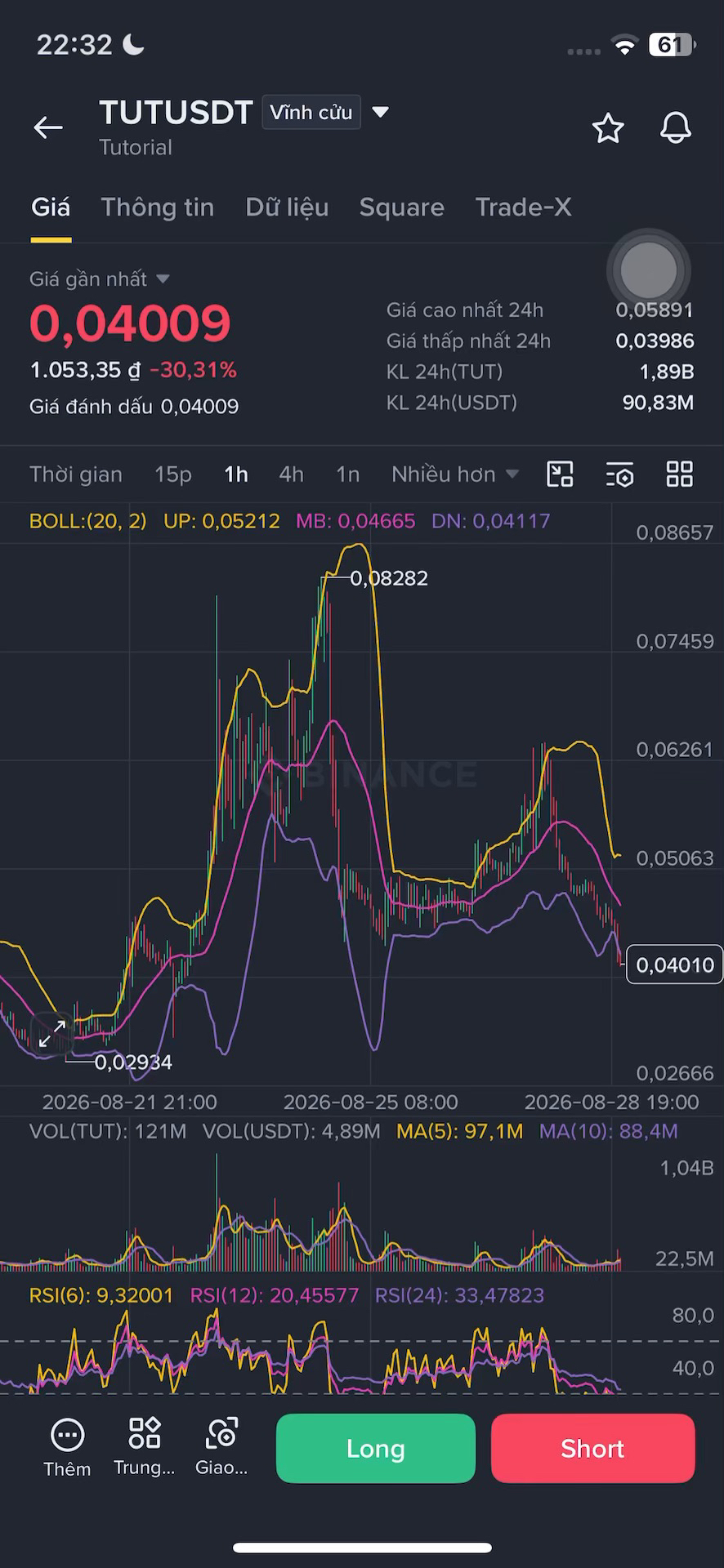Tap UP: 0,05212 Bollinger value
This screenshot has height=1568, width=724.
(221, 521)
